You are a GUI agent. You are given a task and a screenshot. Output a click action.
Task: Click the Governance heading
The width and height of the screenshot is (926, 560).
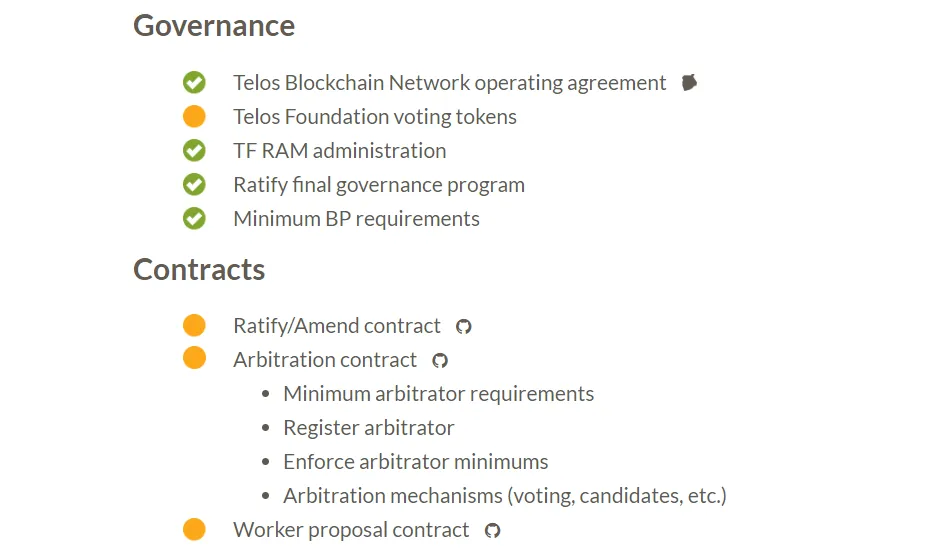(214, 26)
